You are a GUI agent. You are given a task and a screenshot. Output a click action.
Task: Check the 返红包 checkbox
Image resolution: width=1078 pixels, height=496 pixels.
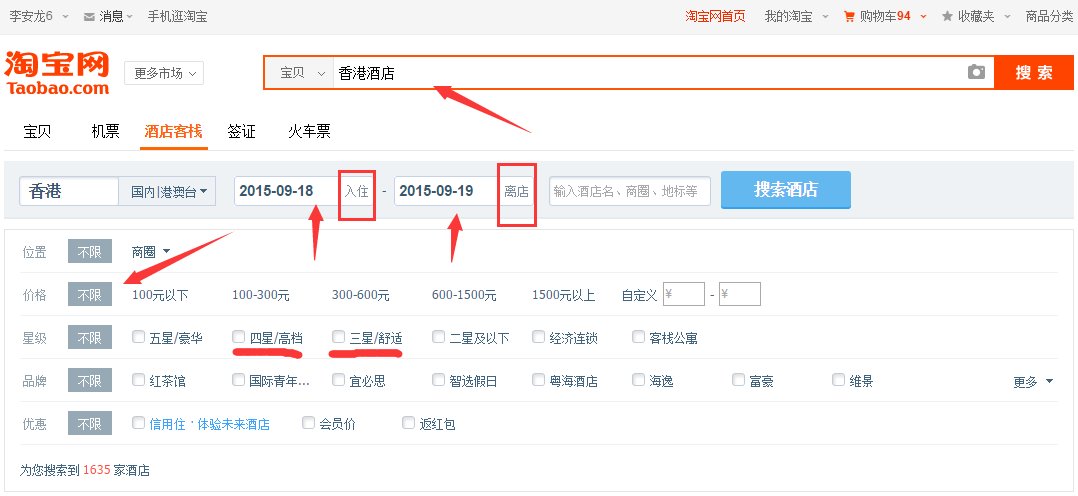(x=408, y=422)
